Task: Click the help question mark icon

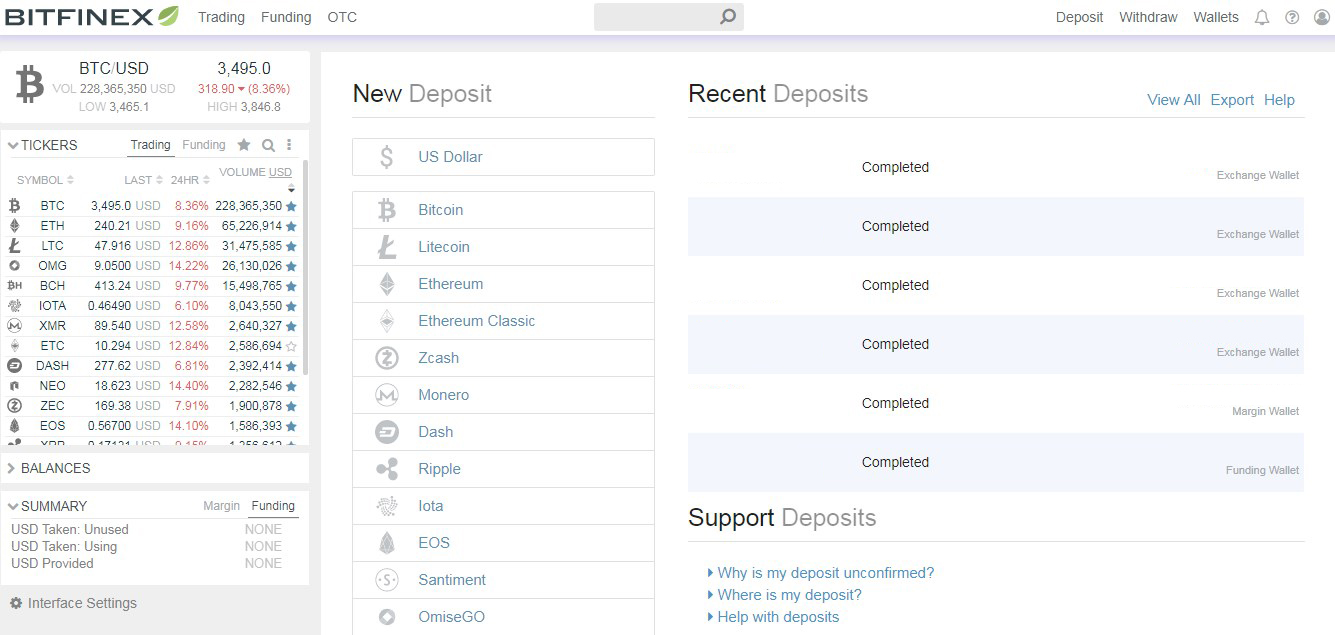Action: 1290,17
